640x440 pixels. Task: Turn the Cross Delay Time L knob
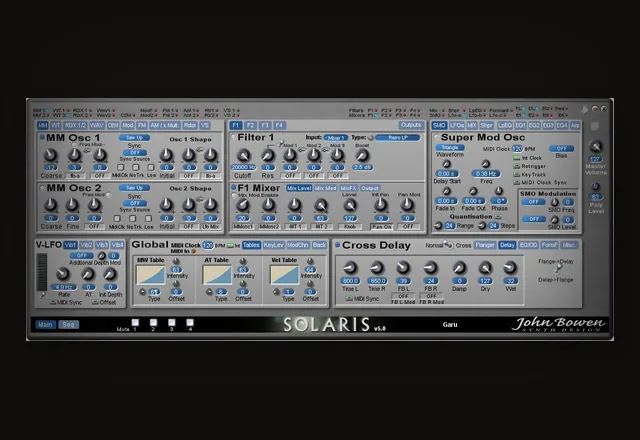(350, 268)
